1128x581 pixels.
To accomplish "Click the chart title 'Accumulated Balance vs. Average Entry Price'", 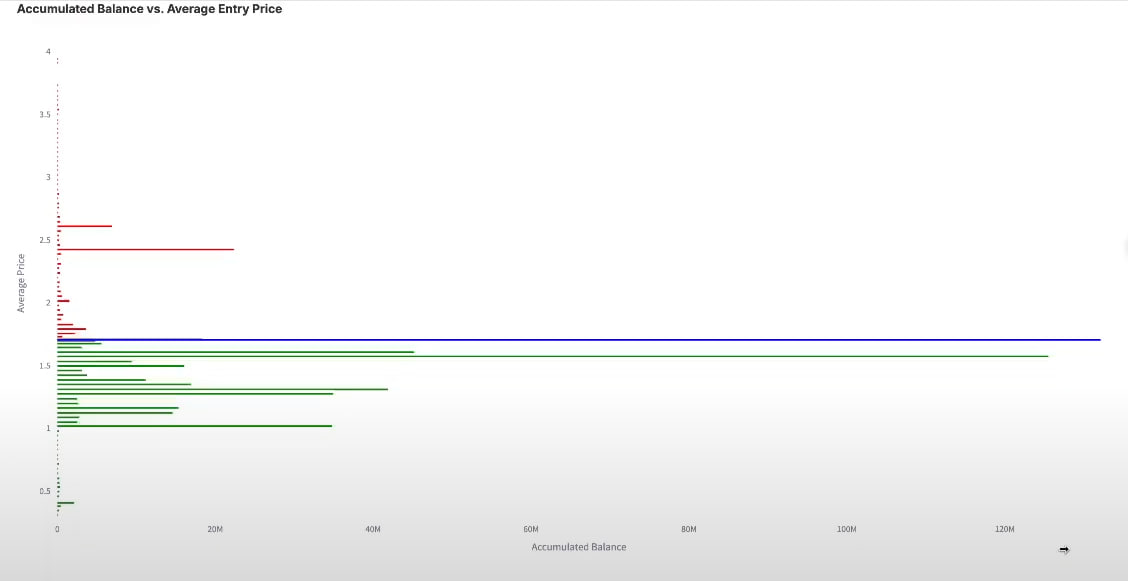I will (x=150, y=9).
